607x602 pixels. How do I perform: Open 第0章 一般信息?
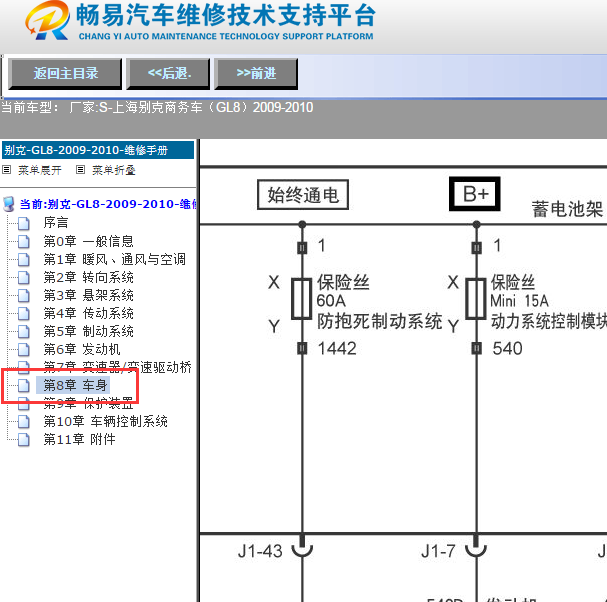pyautogui.click(x=88, y=241)
